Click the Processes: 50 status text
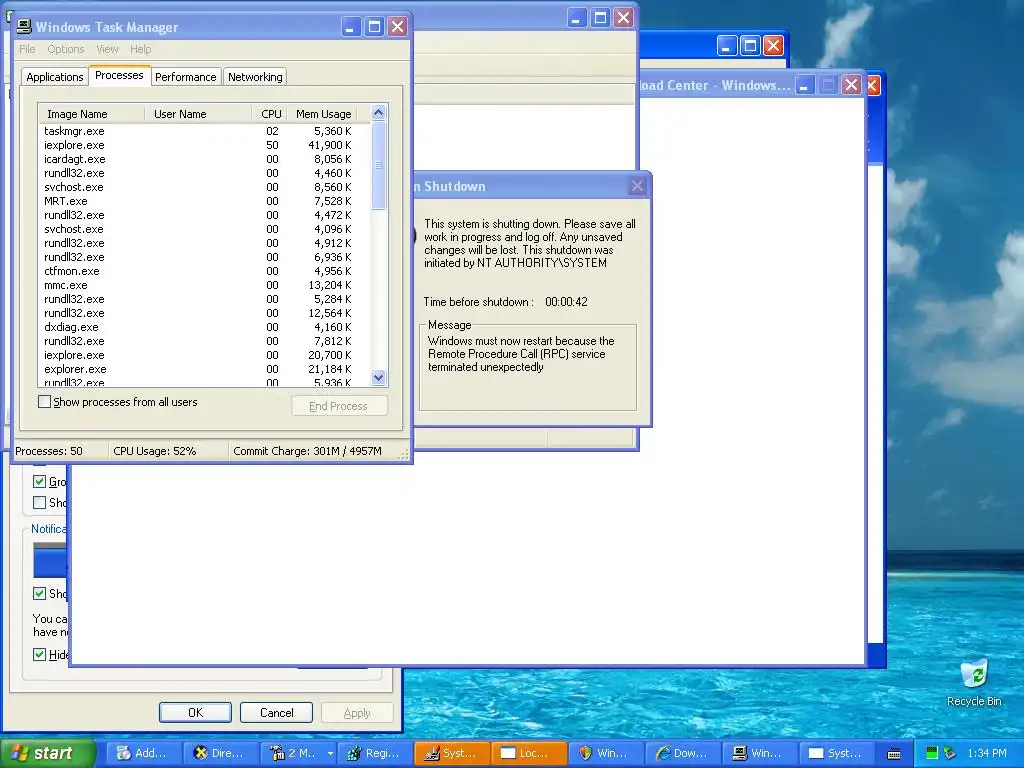Image resolution: width=1024 pixels, height=768 pixels. 49,451
